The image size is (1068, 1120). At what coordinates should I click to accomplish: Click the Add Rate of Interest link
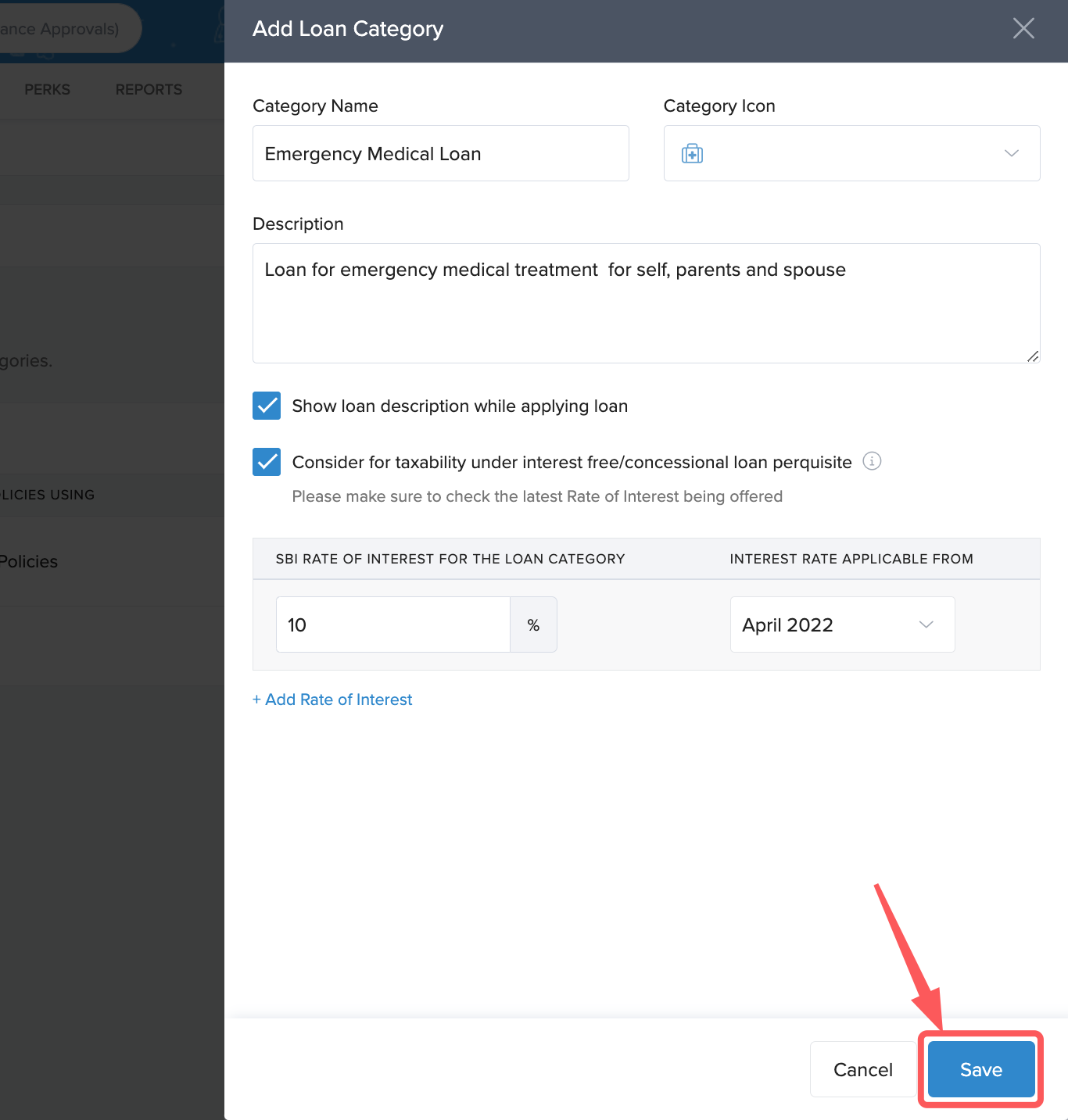pyautogui.click(x=332, y=700)
